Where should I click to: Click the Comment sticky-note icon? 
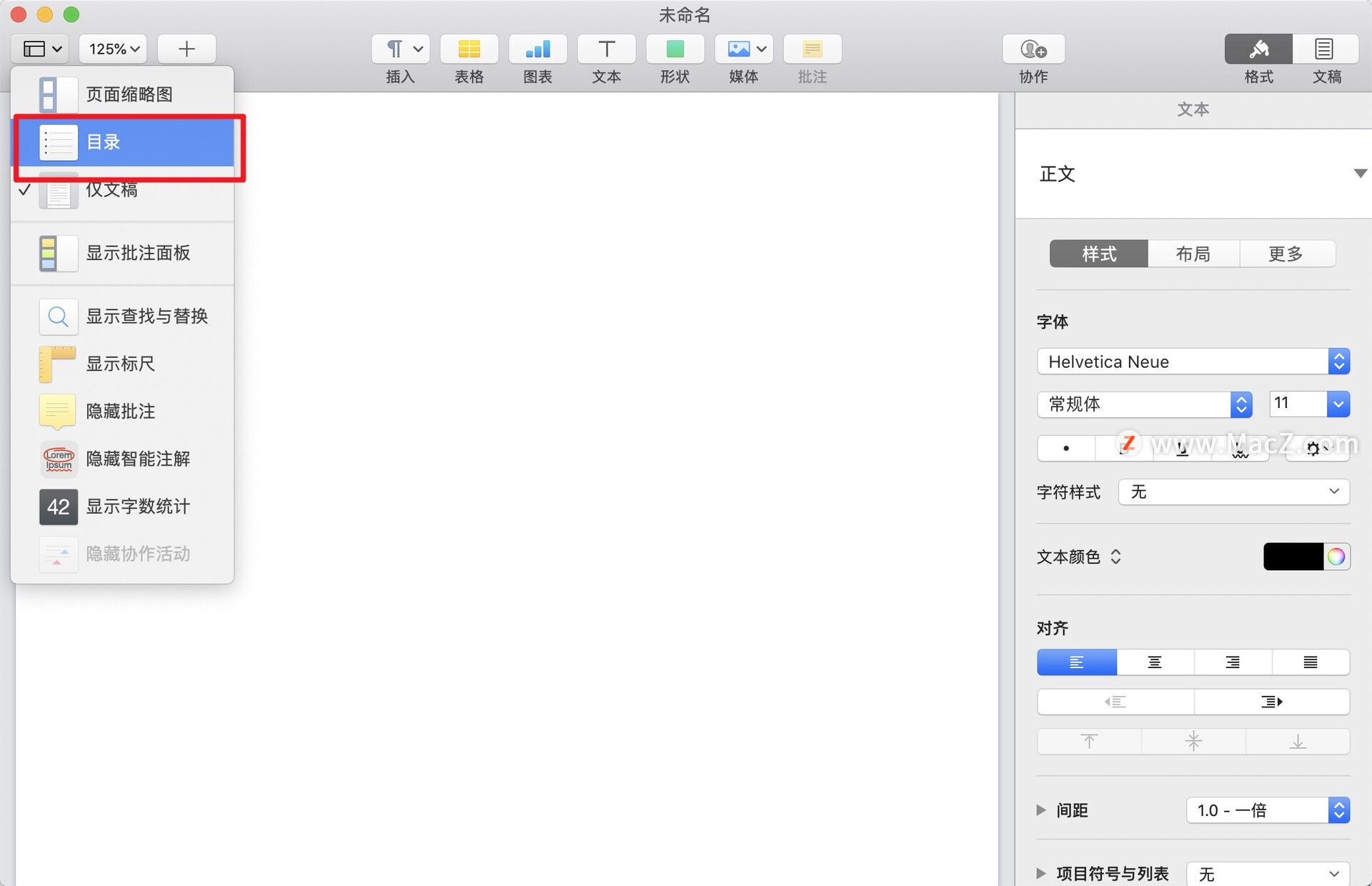pyautogui.click(x=812, y=49)
